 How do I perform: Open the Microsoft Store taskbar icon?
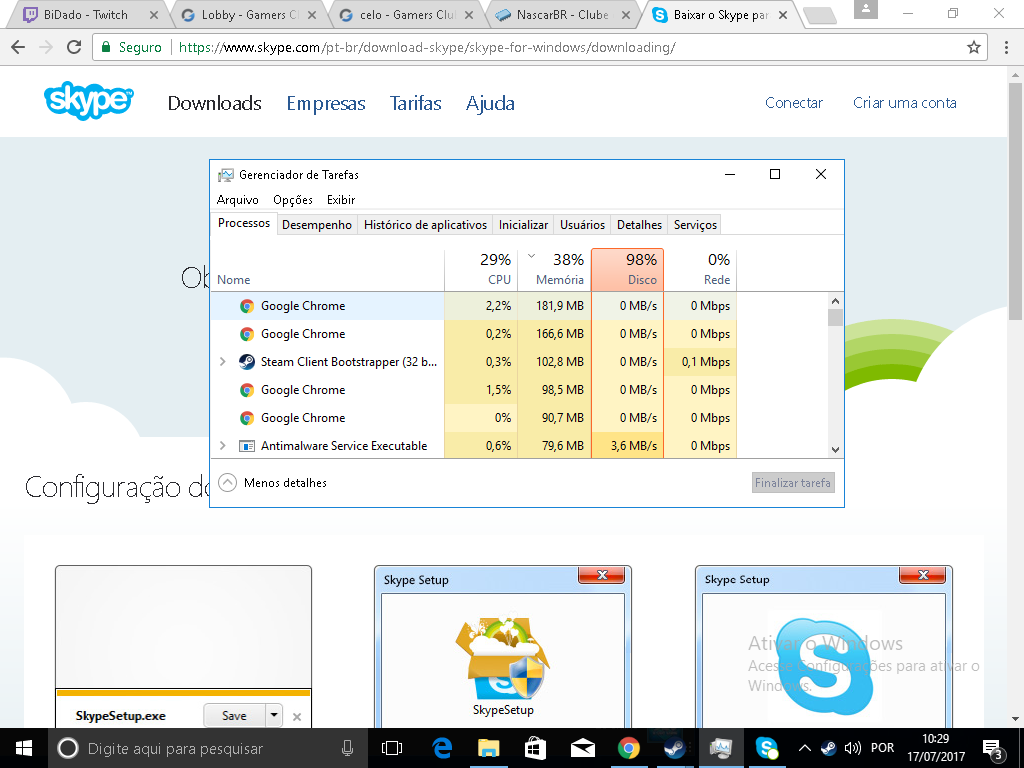pyautogui.click(x=536, y=748)
